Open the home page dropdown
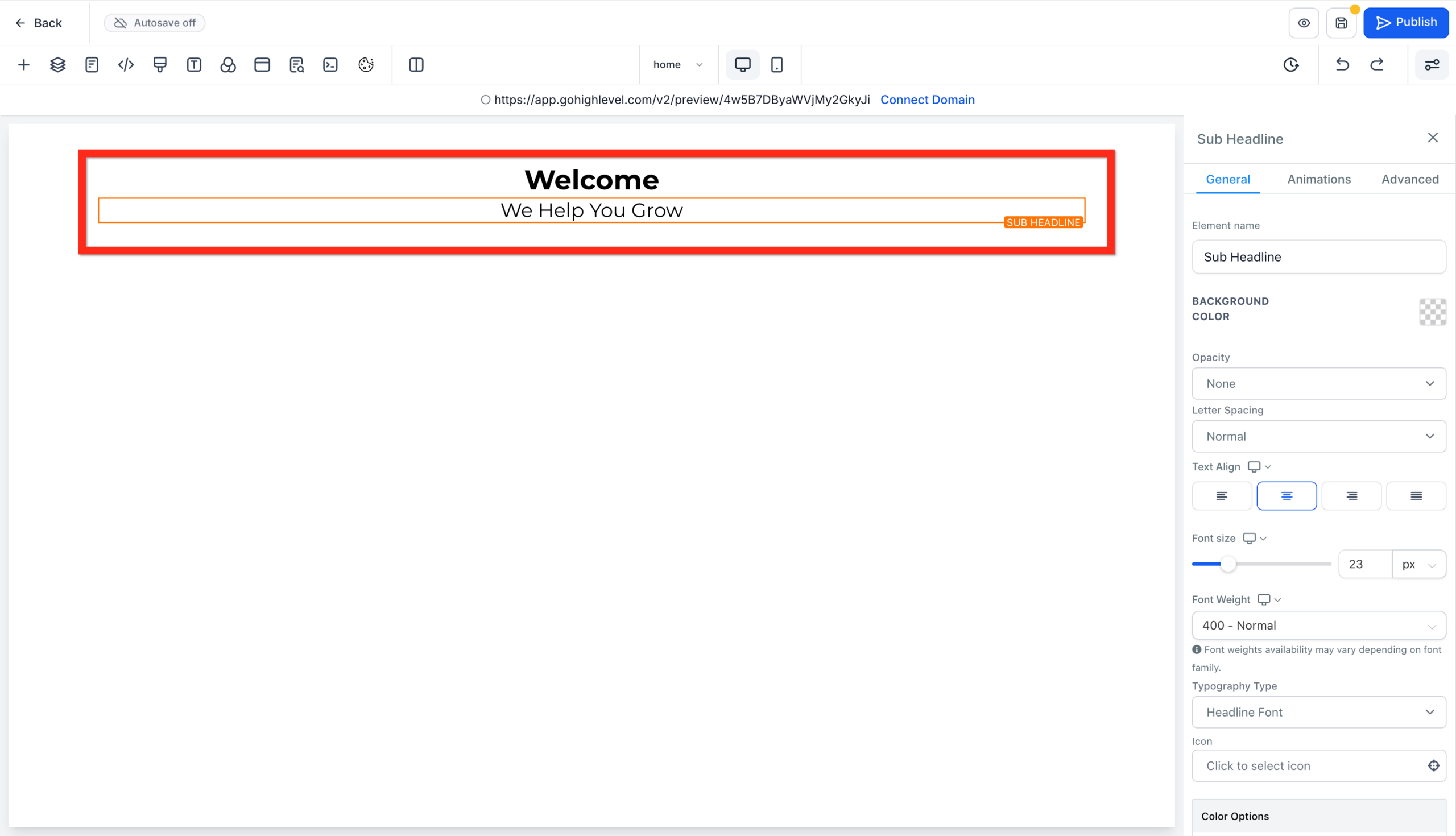 point(678,64)
